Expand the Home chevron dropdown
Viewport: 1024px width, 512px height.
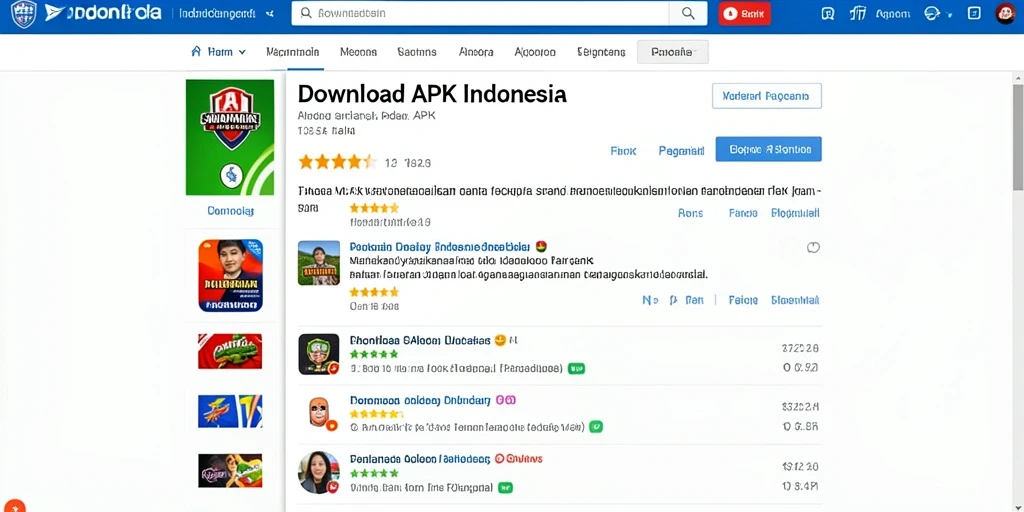pyautogui.click(x=242, y=52)
